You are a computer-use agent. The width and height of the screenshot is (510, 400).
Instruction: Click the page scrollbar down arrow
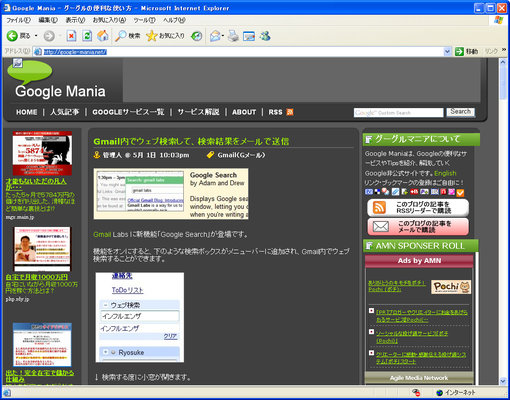coord(503,381)
